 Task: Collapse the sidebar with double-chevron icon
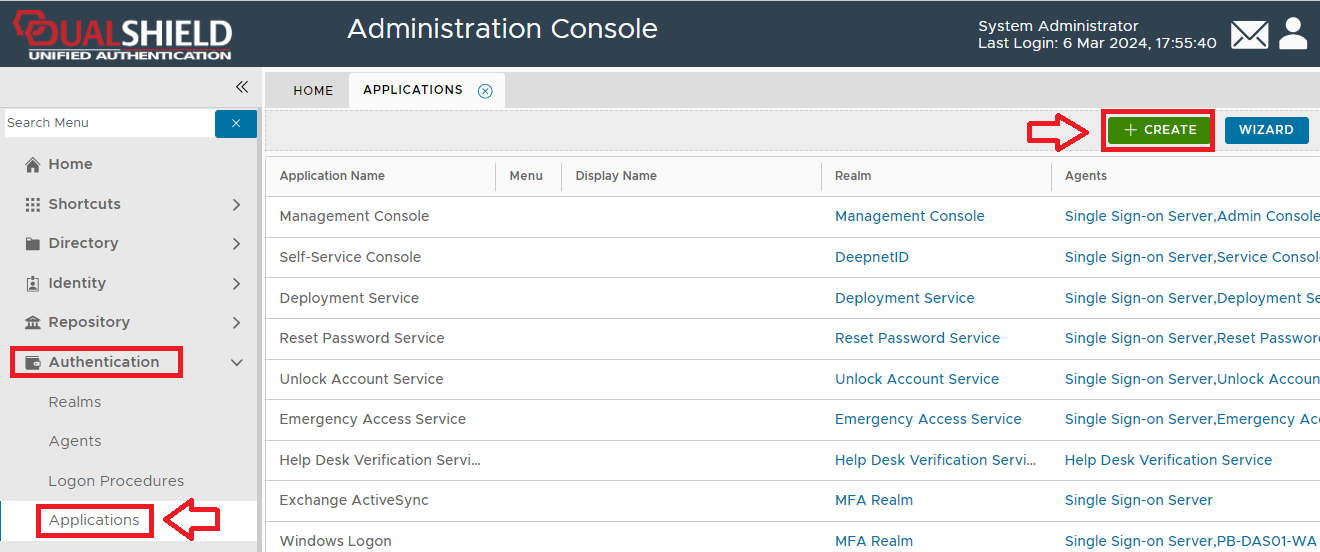[241, 87]
